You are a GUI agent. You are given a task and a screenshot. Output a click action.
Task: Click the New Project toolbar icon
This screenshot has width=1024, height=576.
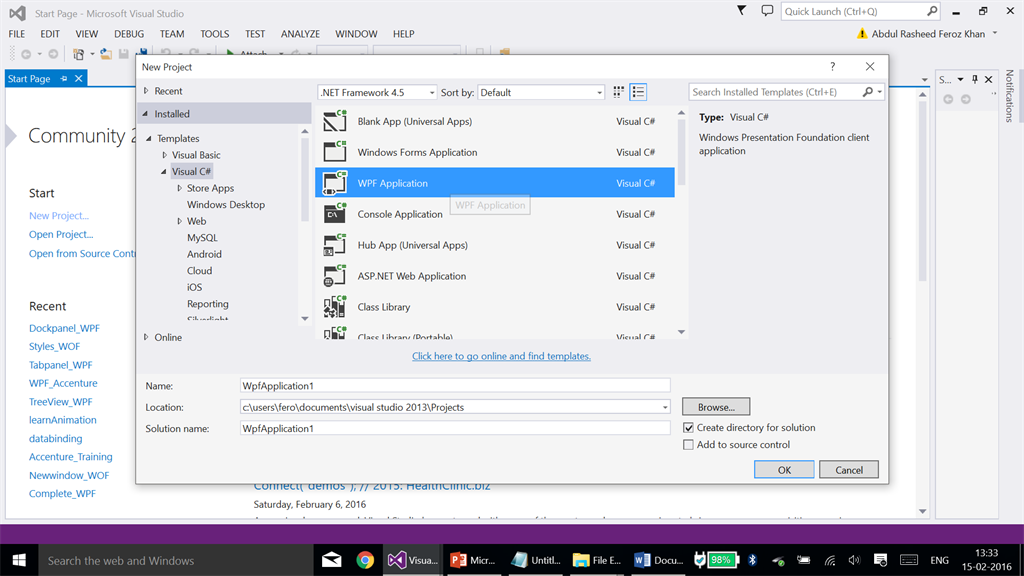tap(78, 54)
